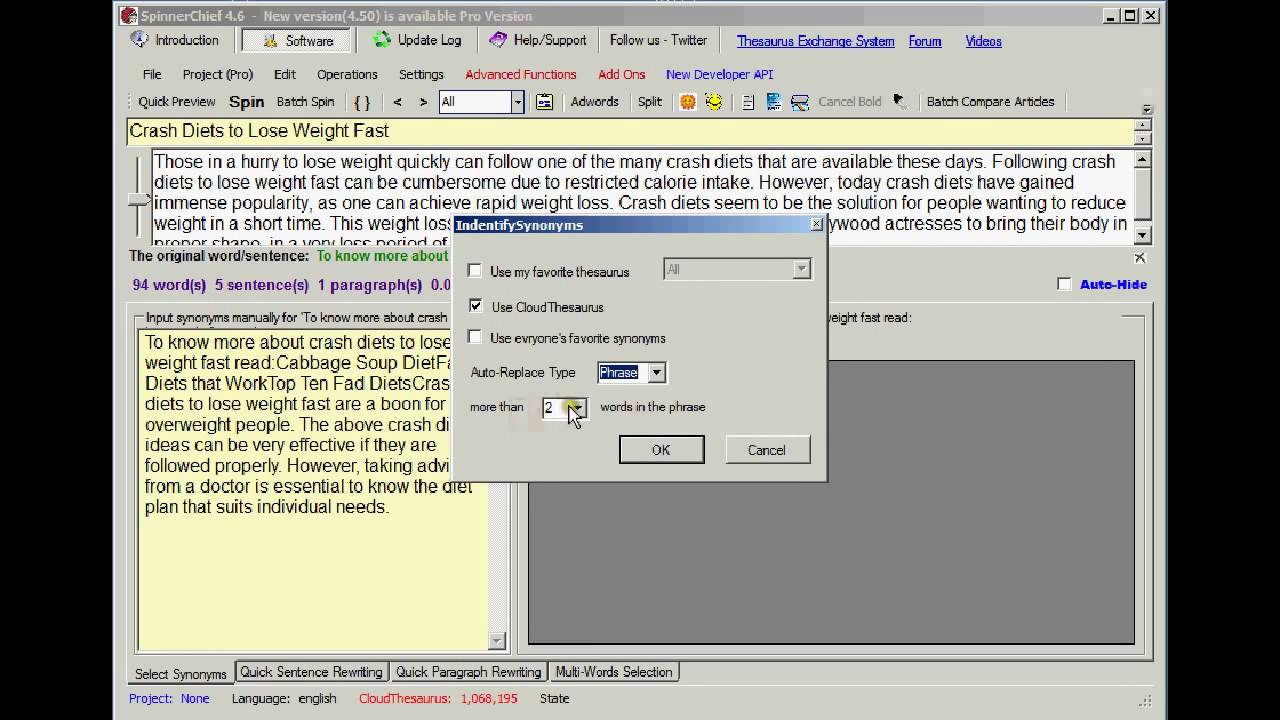
Task: Open the File menu
Action: click(152, 74)
